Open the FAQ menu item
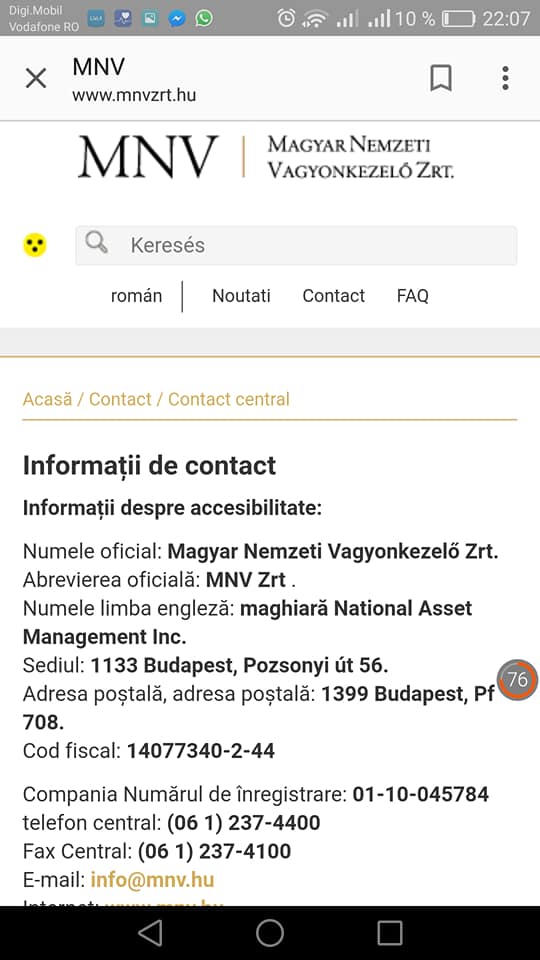 413,296
